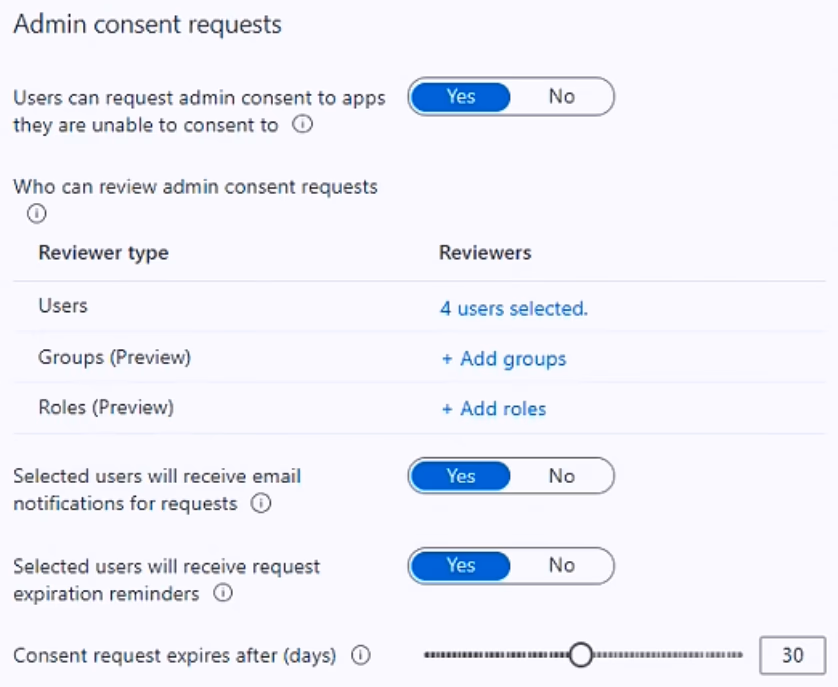838x687 pixels.
Task: Open the 4 users selected link
Action: tap(514, 308)
